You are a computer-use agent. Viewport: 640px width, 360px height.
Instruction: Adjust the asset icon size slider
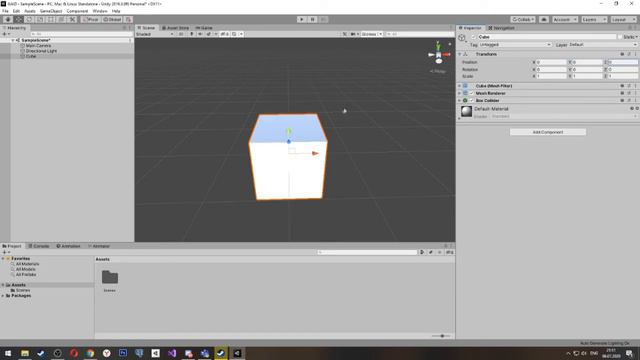442,336
